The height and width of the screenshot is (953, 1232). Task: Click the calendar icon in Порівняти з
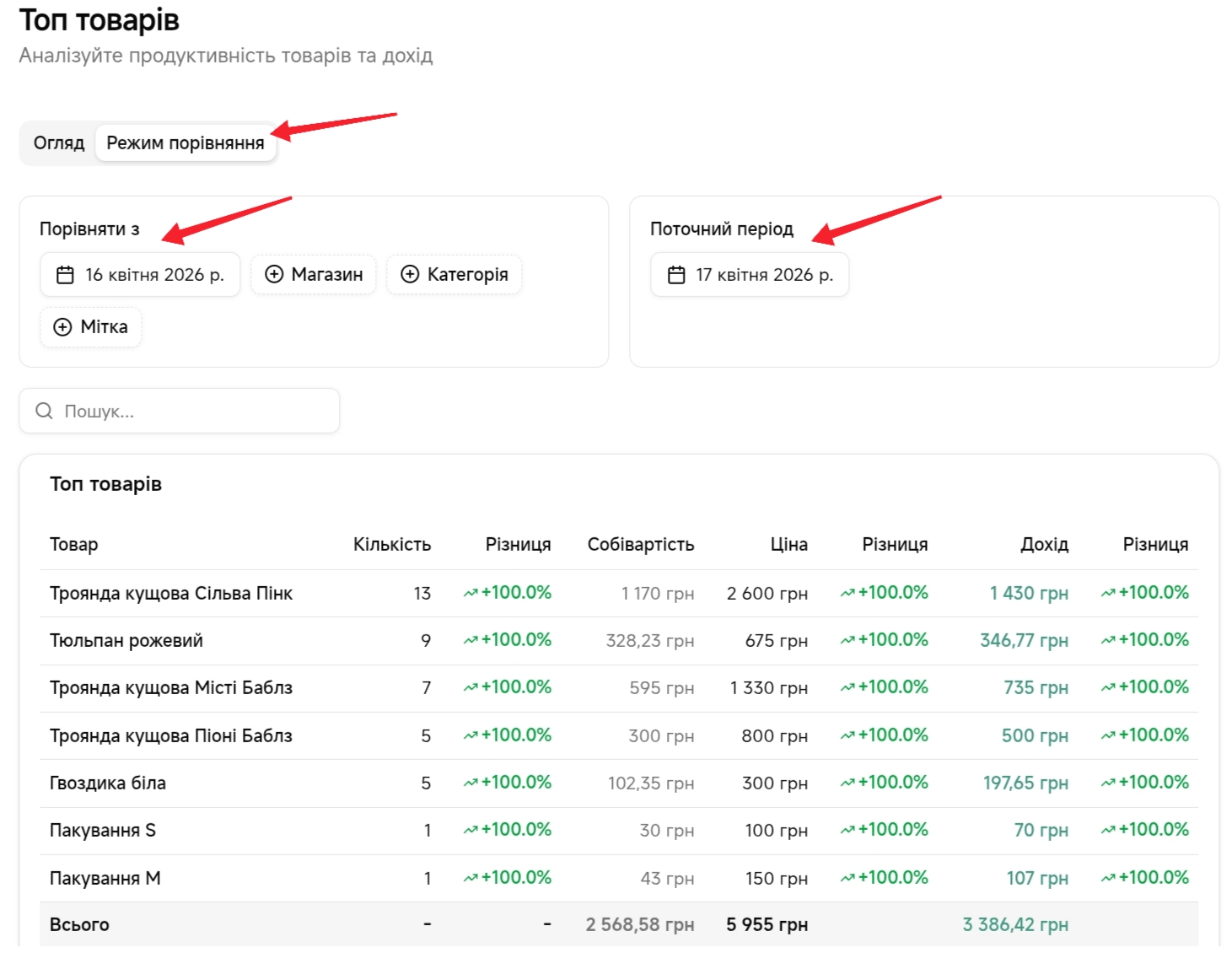pos(65,275)
